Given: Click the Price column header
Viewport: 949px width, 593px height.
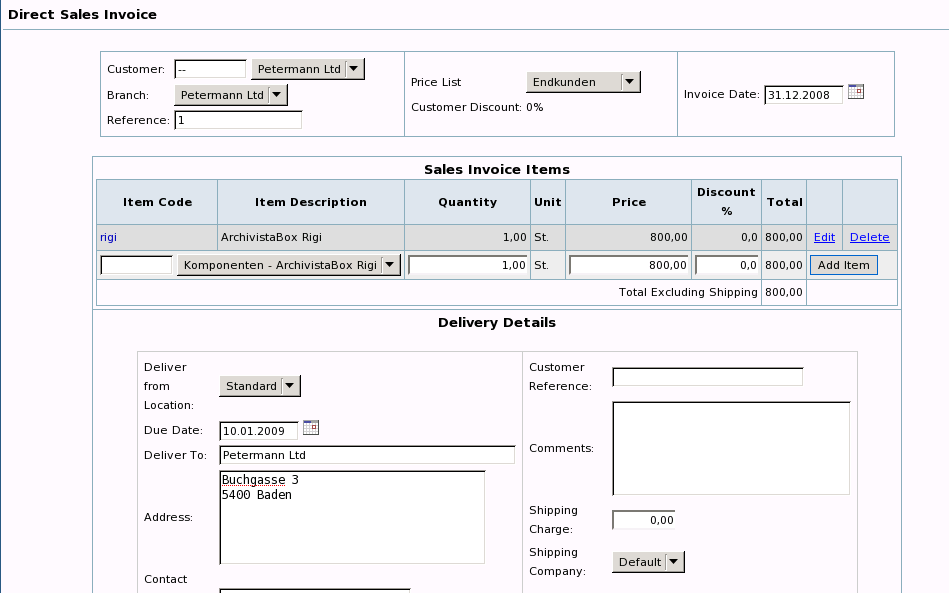Looking at the screenshot, I should click(x=629, y=202).
